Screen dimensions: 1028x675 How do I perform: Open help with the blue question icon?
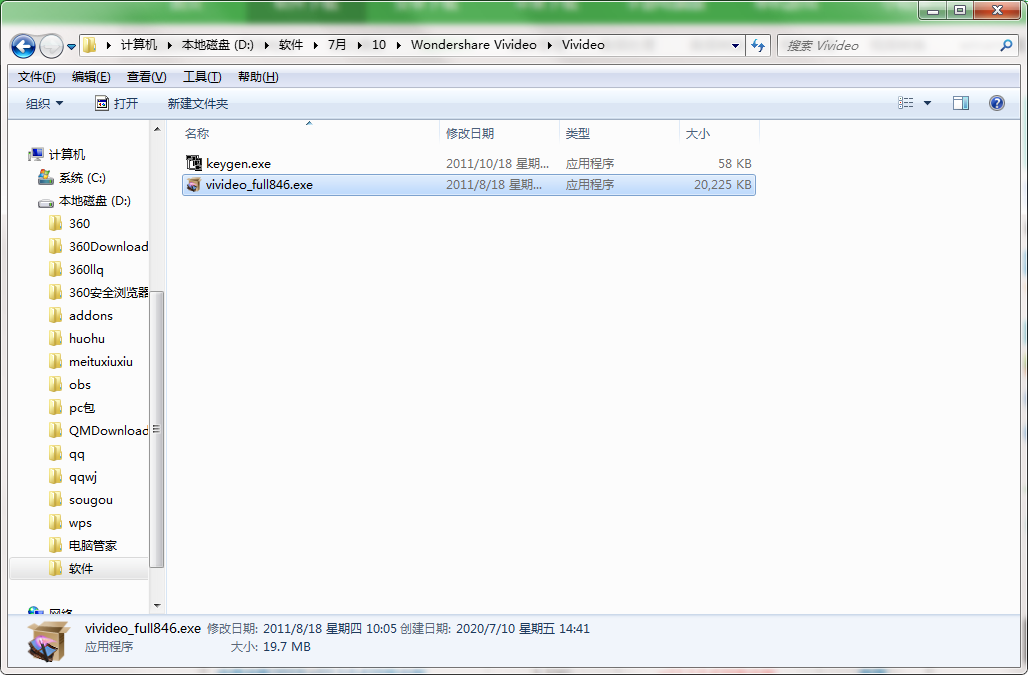997,103
